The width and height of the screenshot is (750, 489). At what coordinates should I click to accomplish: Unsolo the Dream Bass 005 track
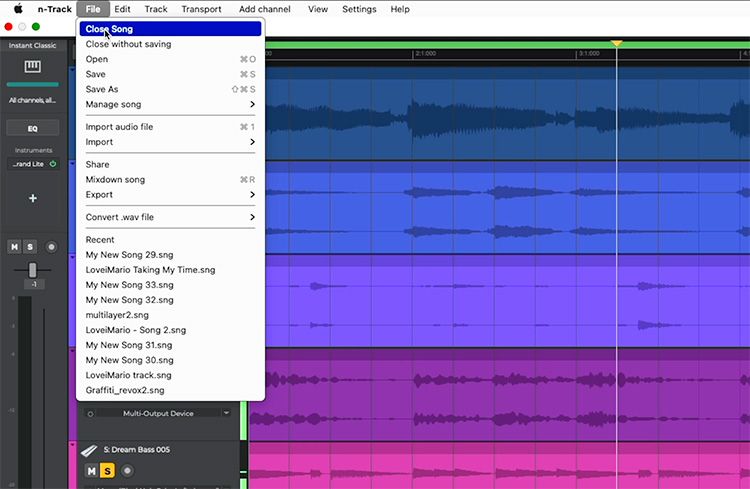108,471
